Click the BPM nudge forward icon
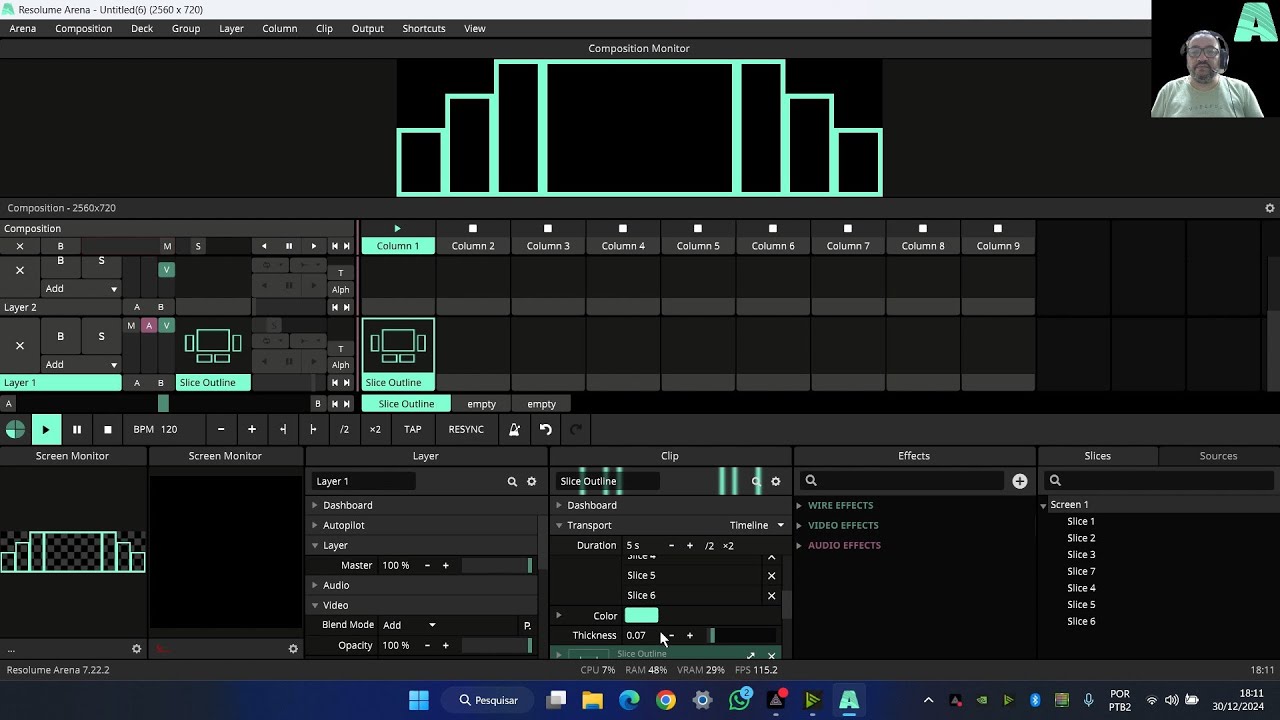The height and width of the screenshot is (720, 1280). point(313,429)
